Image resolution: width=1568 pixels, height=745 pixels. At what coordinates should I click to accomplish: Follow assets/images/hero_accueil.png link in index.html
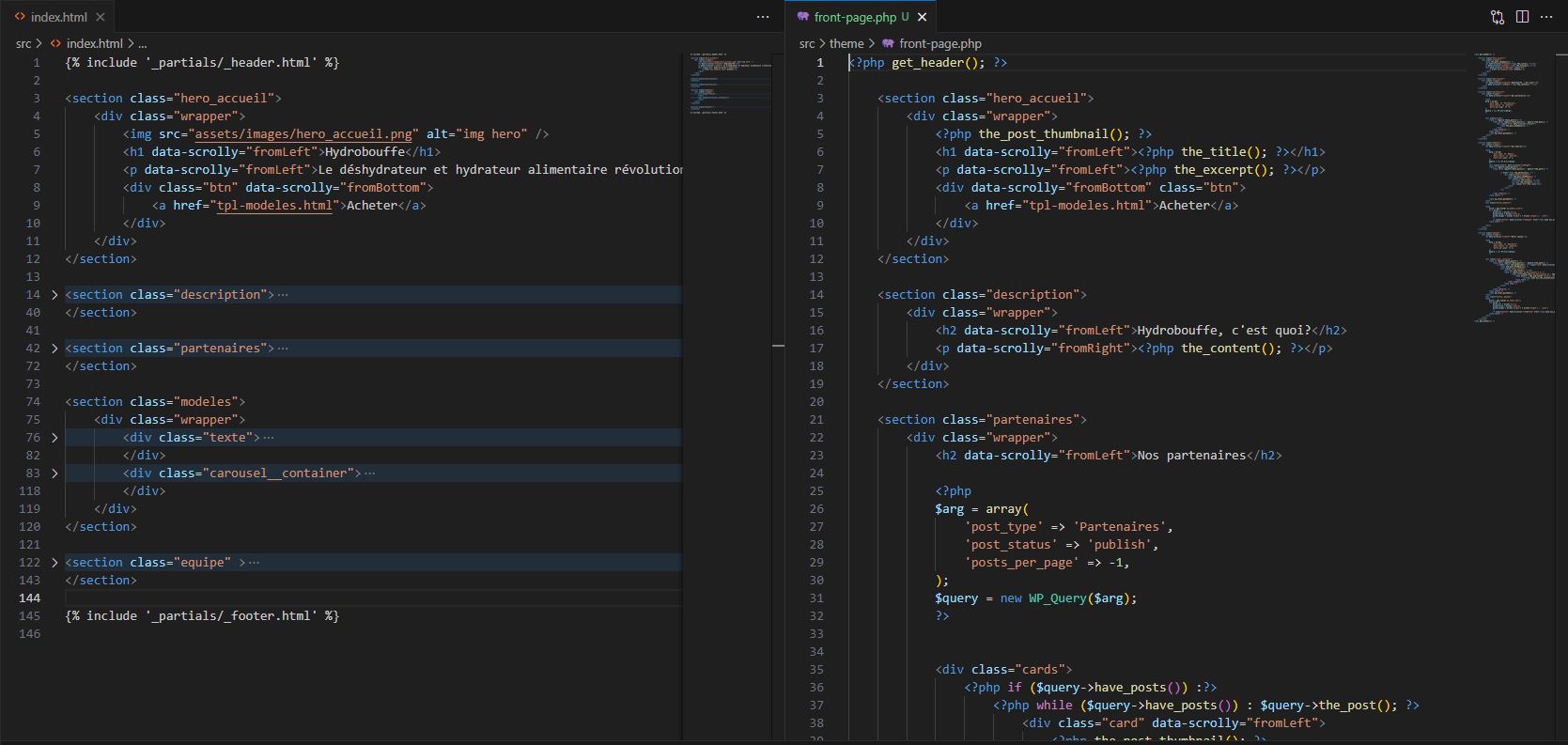(x=304, y=134)
